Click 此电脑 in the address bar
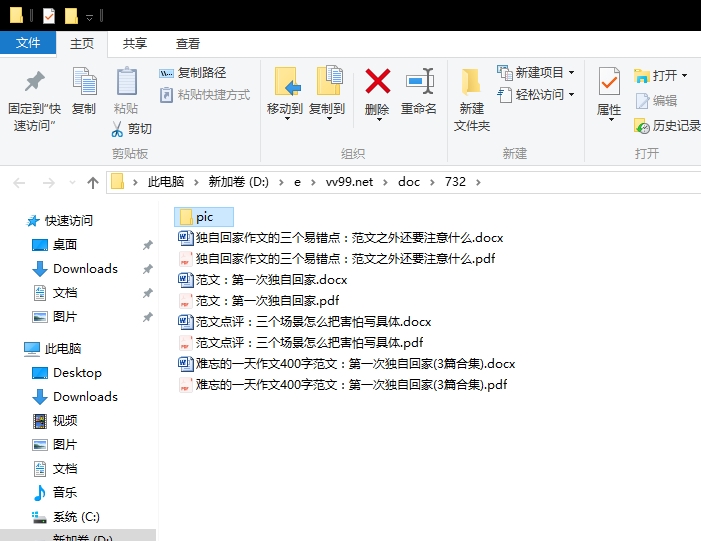 coord(166,182)
